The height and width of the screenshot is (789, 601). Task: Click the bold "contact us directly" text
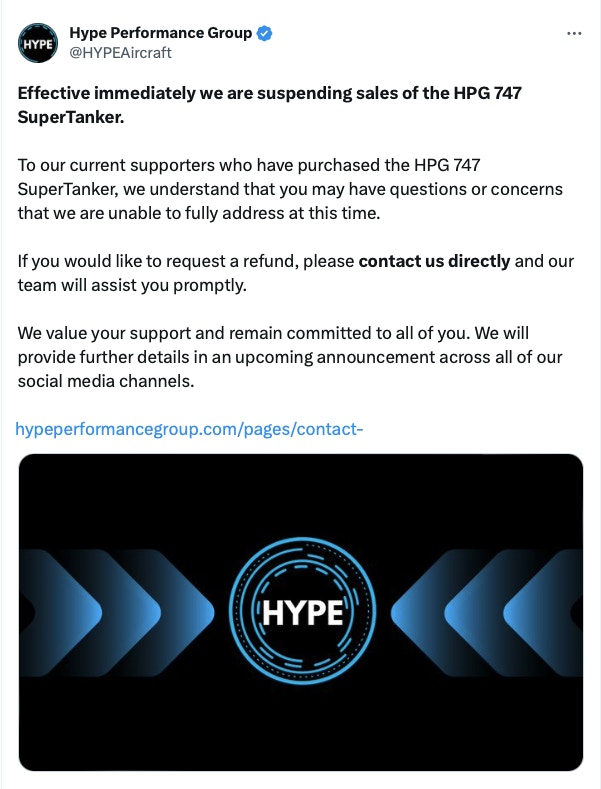click(x=434, y=262)
